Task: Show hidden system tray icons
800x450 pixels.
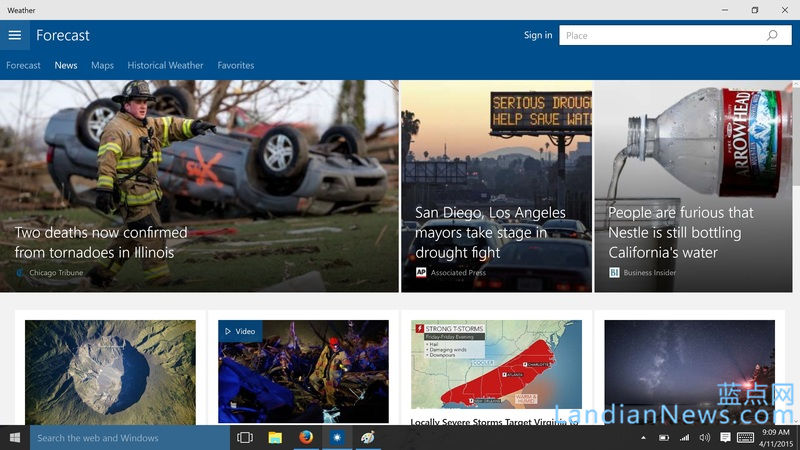Action: click(643, 438)
